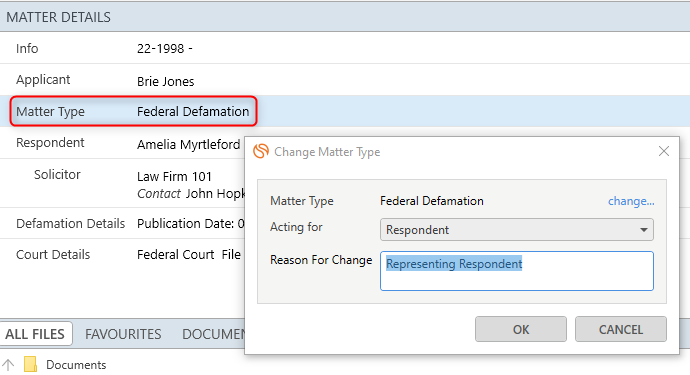Image resolution: width=690 pixels, height=375 pixels.
Task: Open the Acting for dropdown
Action: pos(517,230)
